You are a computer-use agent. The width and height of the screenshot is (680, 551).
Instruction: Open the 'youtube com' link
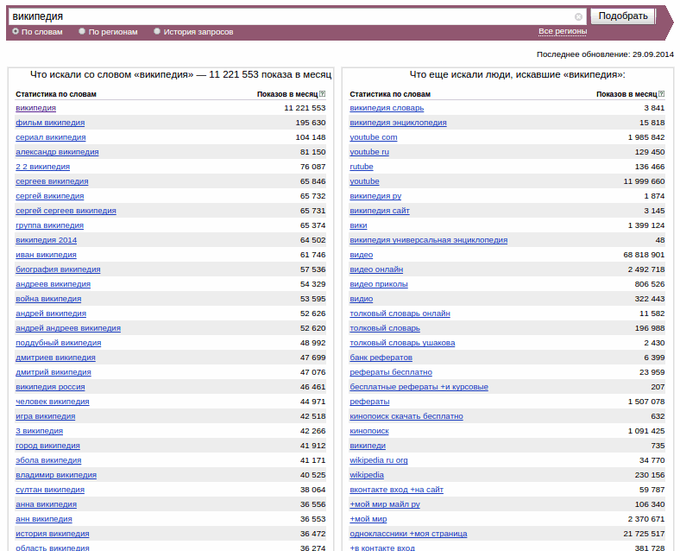373,137
